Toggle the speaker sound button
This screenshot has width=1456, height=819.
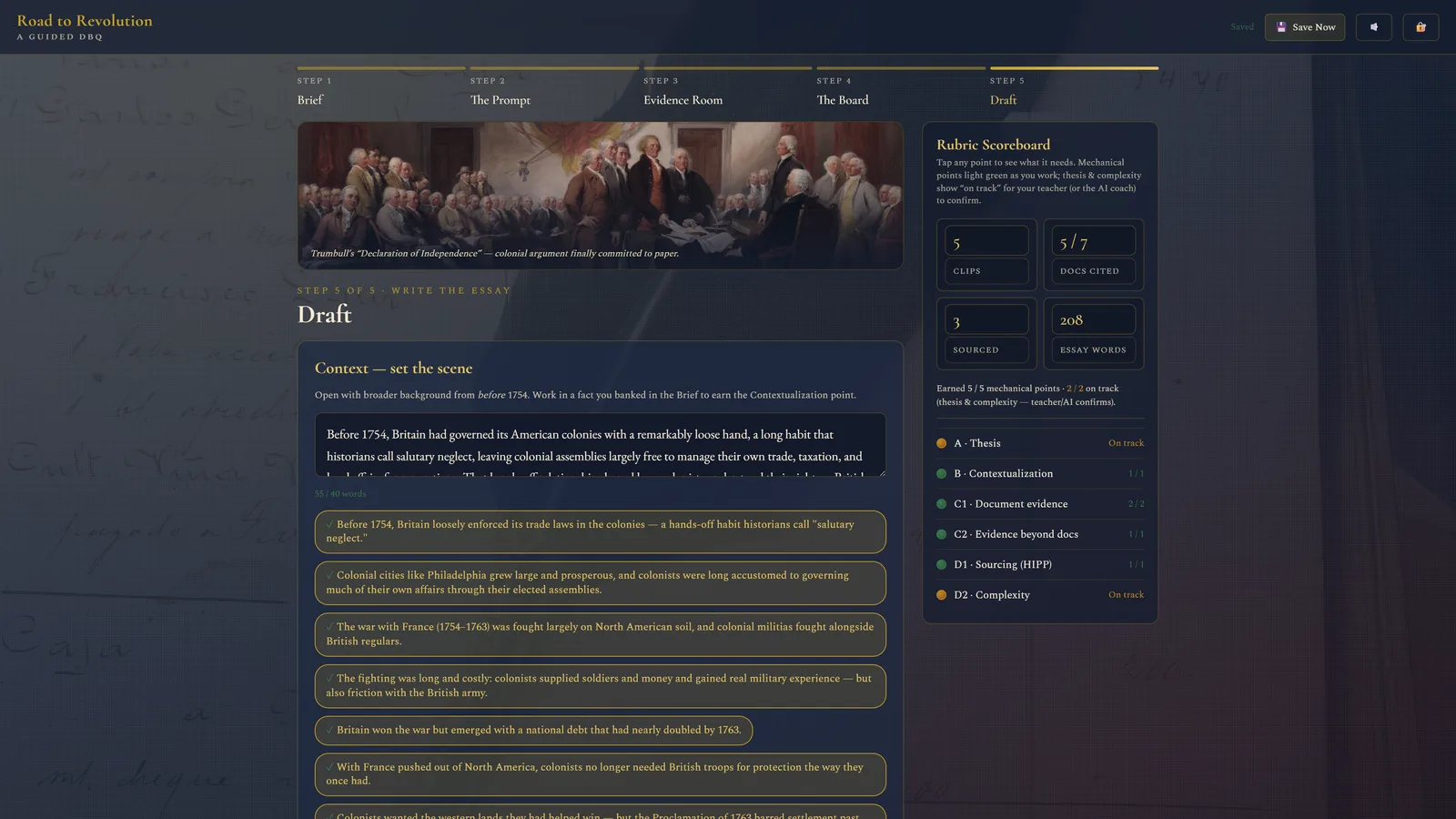point(1373,27)
